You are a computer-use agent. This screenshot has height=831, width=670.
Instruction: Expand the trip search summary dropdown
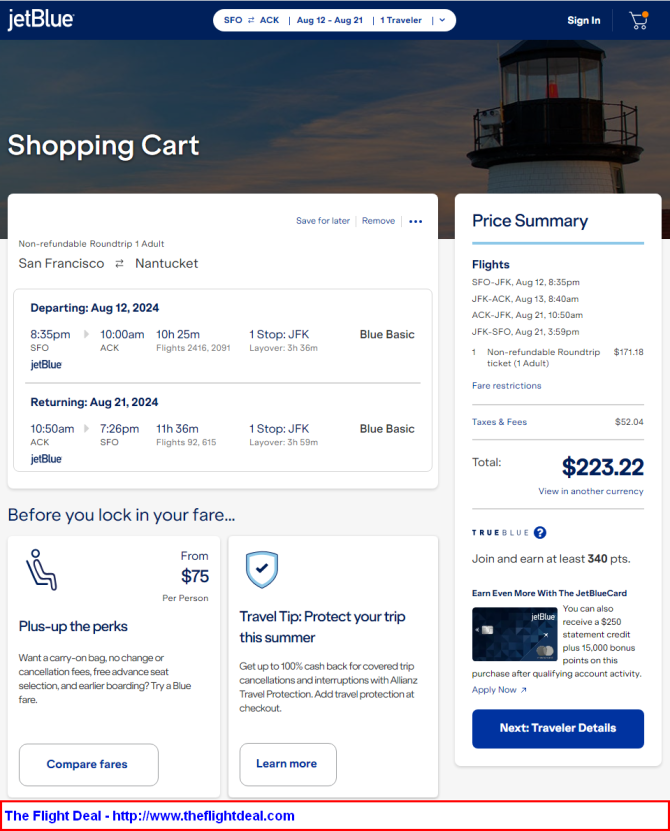[x=442, y=20]
